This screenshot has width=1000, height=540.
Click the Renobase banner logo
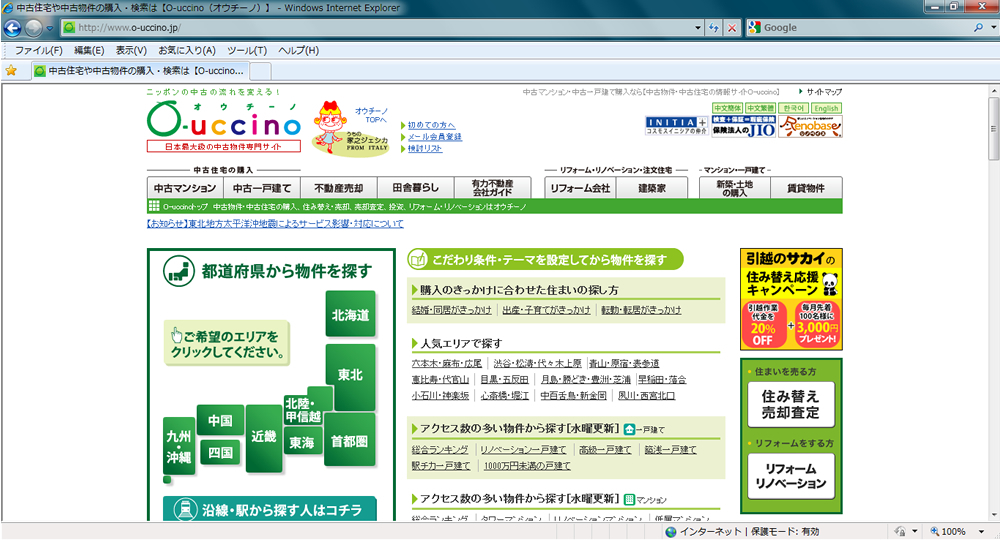point(810,126)
